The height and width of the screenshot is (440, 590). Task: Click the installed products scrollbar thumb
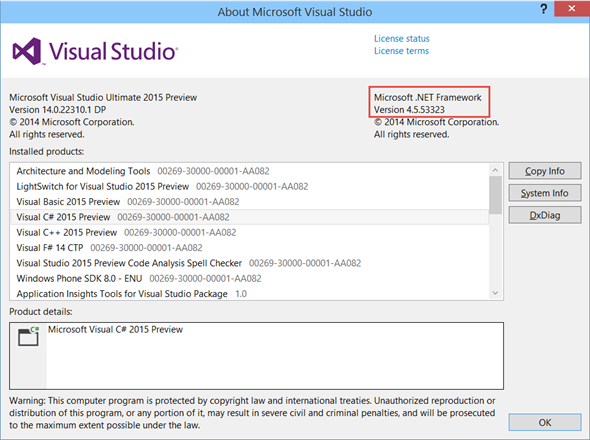tap(495, 195)
